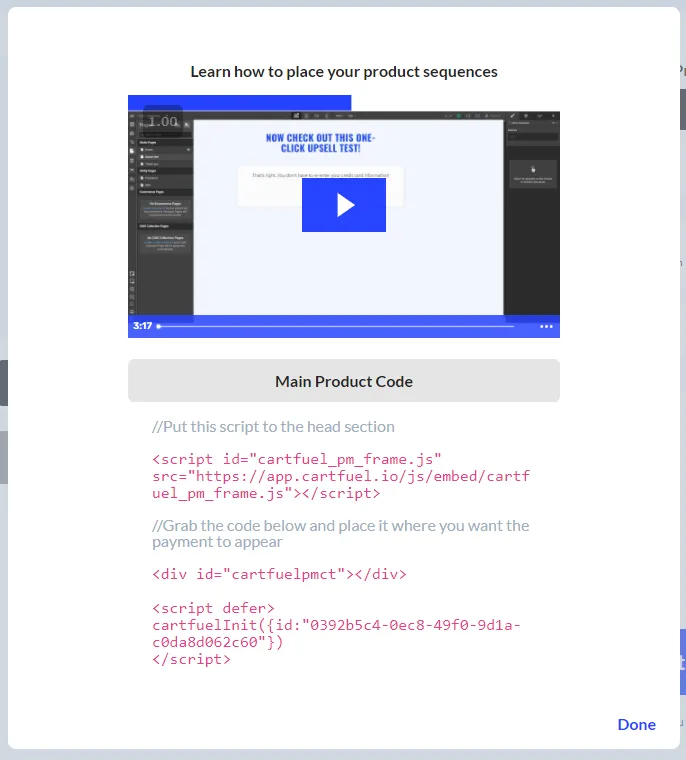Click Done to close the dialog
Screen dimensions: 686x760
(x=637, y=724)
